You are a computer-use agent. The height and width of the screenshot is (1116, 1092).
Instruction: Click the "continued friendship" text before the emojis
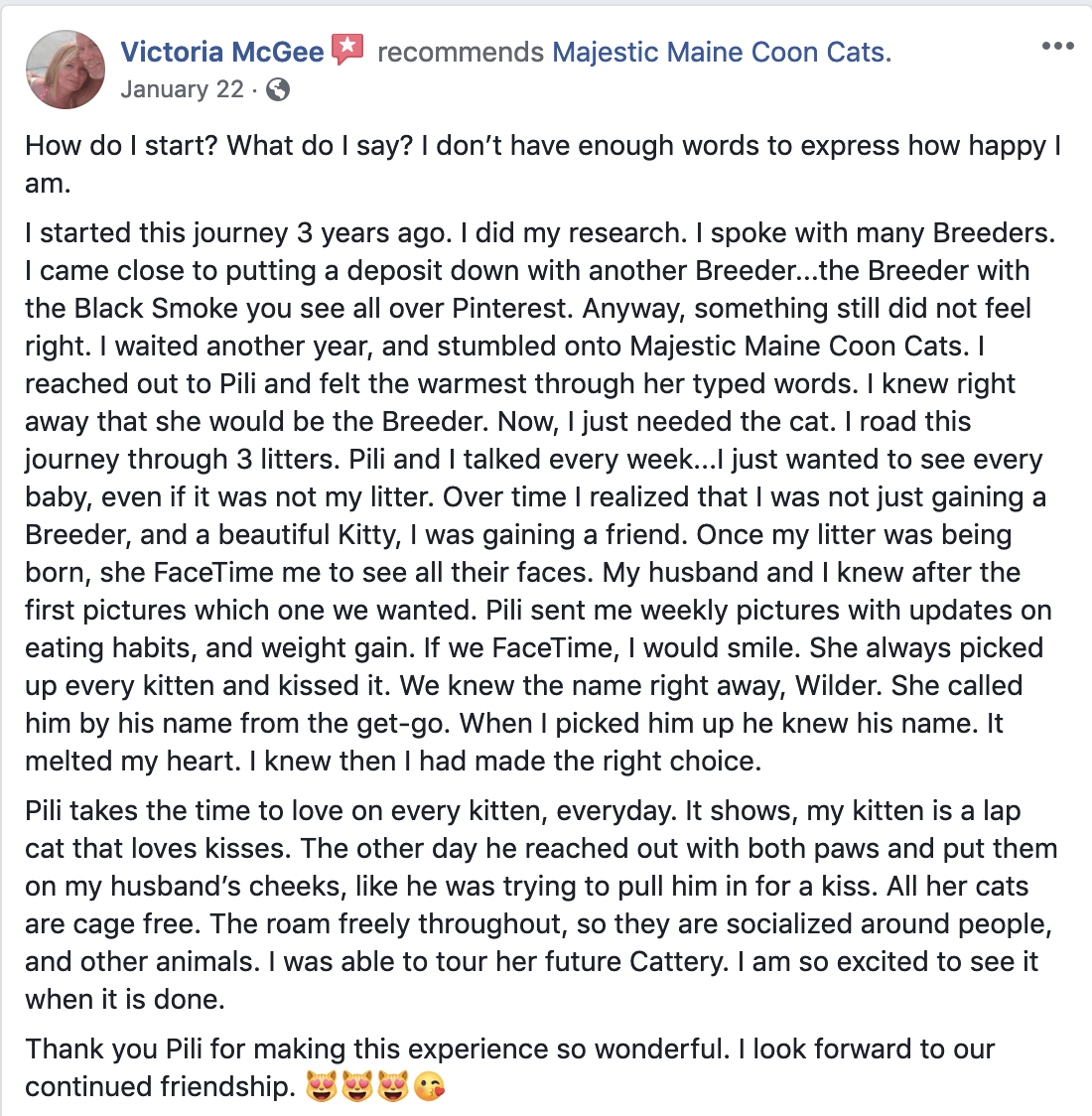tap(159, 1087)
